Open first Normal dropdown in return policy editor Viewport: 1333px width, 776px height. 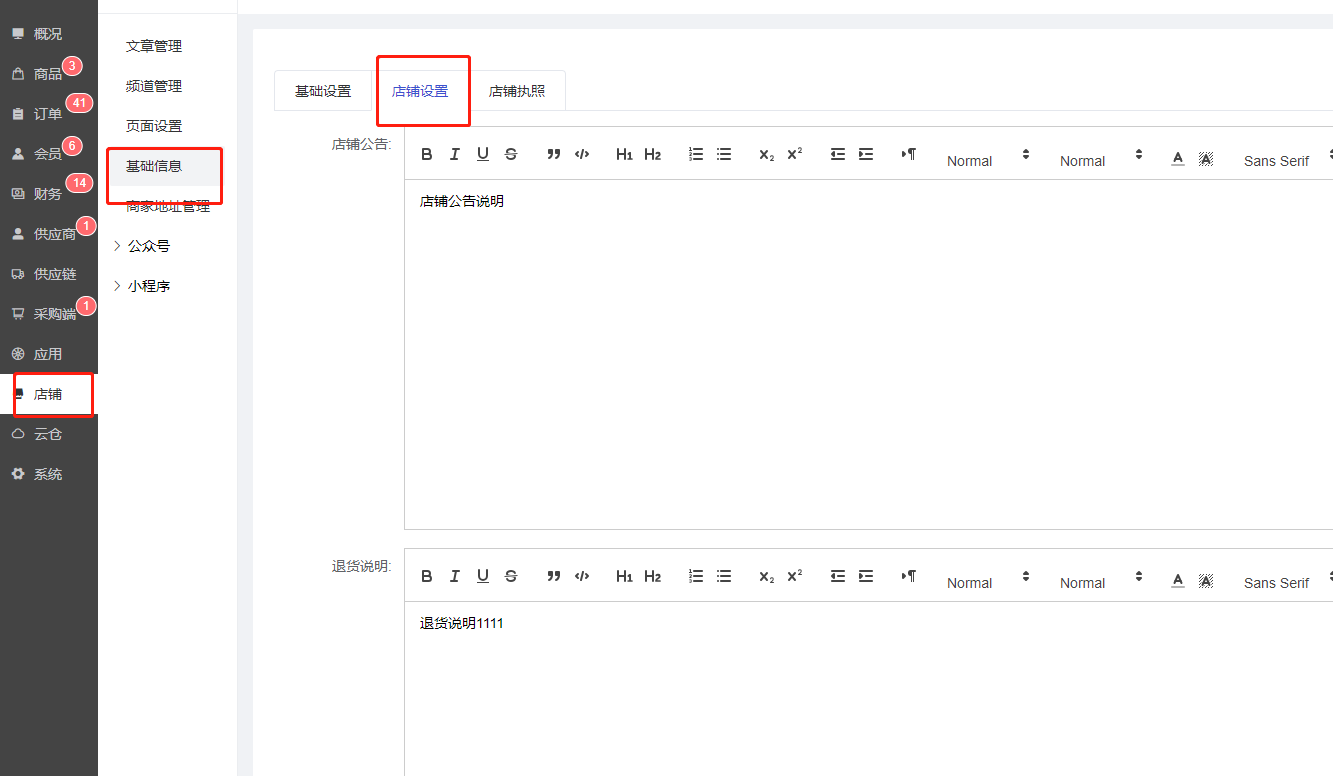pos(987,582)
